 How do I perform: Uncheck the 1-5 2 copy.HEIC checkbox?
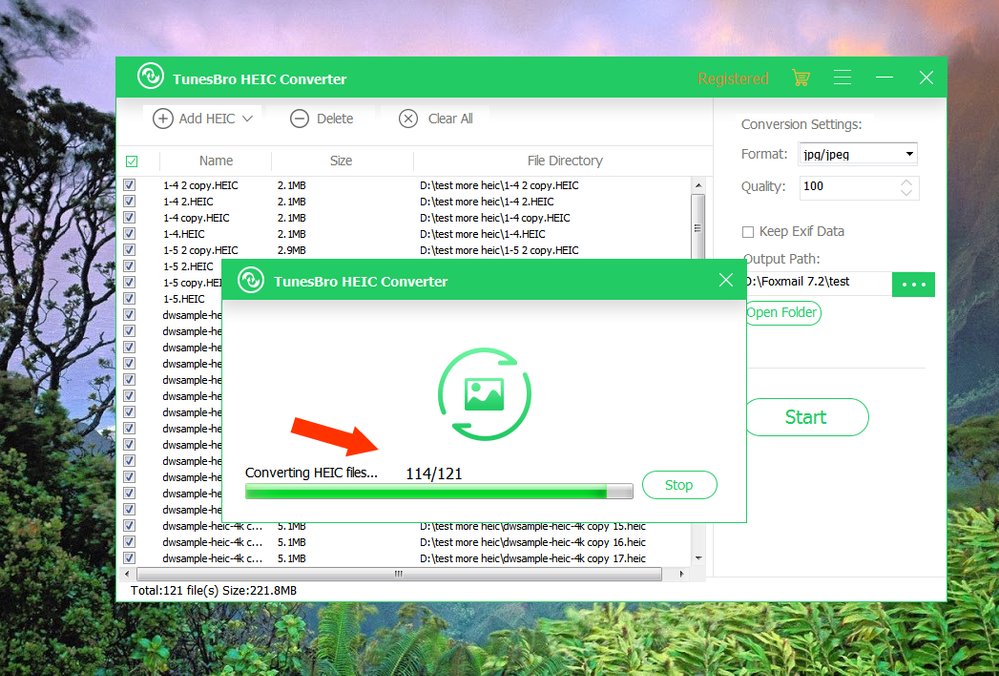point(129,250)
